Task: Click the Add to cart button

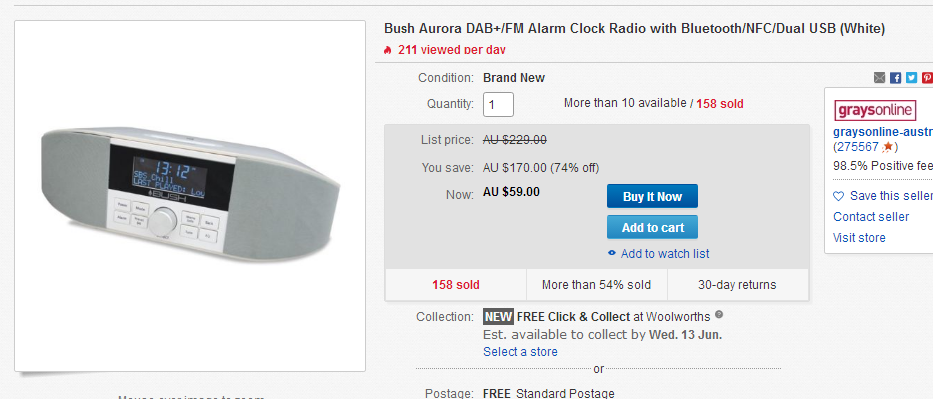Action: tap(652, 227)
